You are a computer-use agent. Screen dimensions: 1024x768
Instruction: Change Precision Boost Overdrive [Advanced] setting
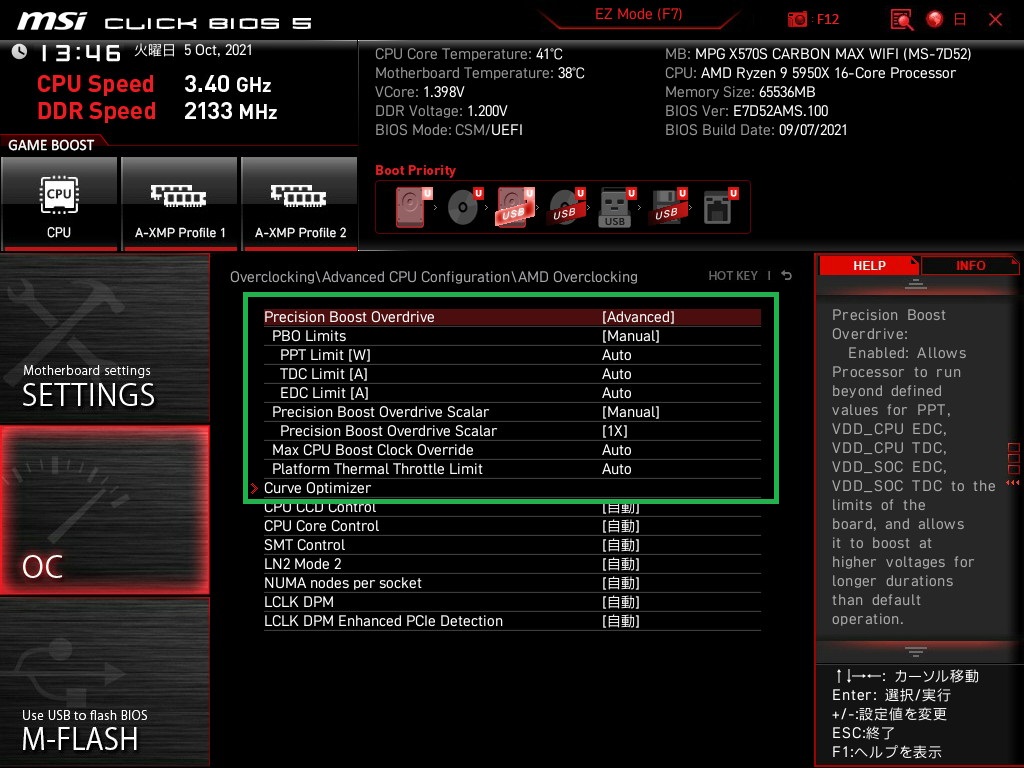coord(512,317)
